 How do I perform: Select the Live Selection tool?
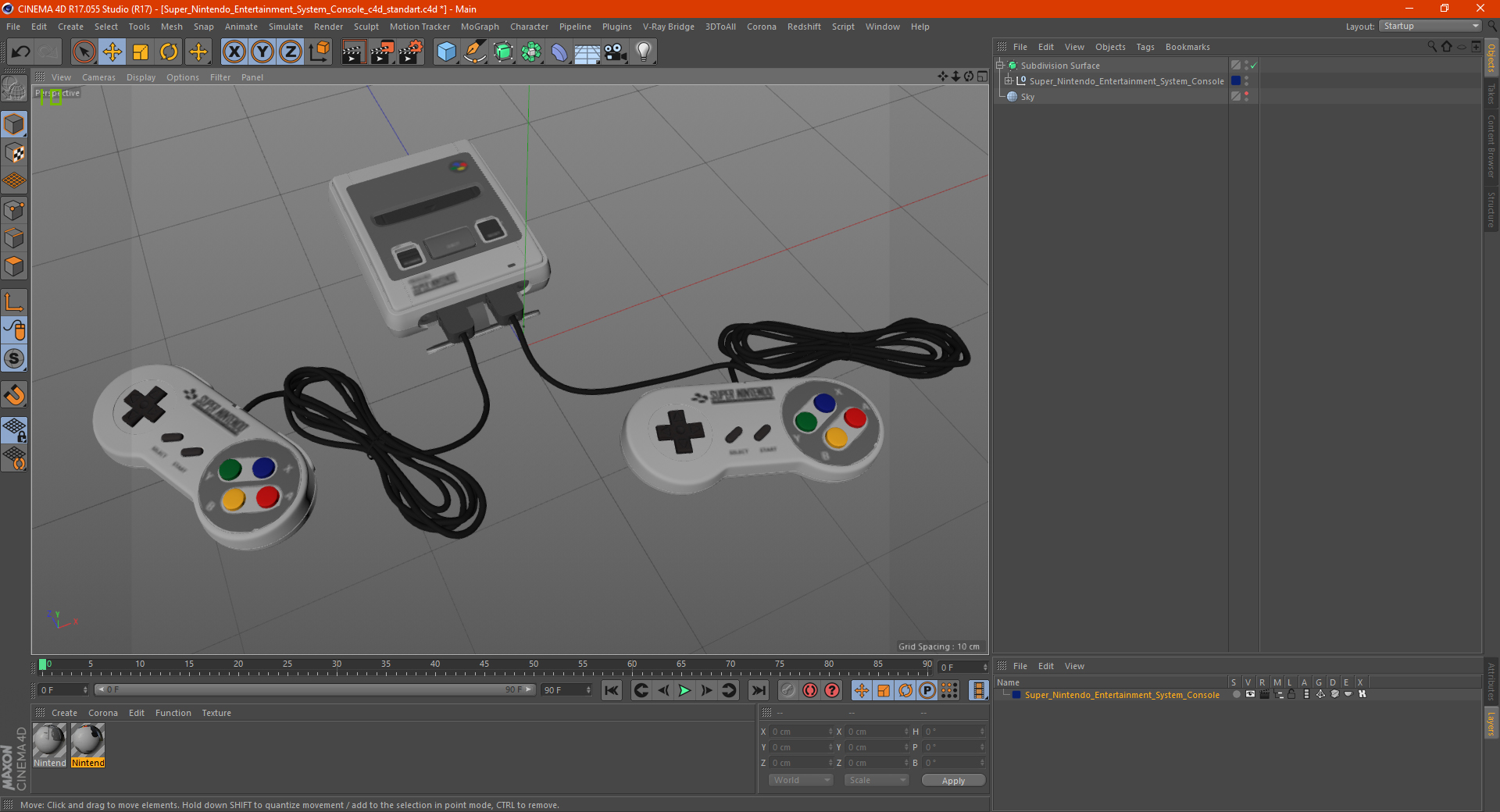(84, 52)
